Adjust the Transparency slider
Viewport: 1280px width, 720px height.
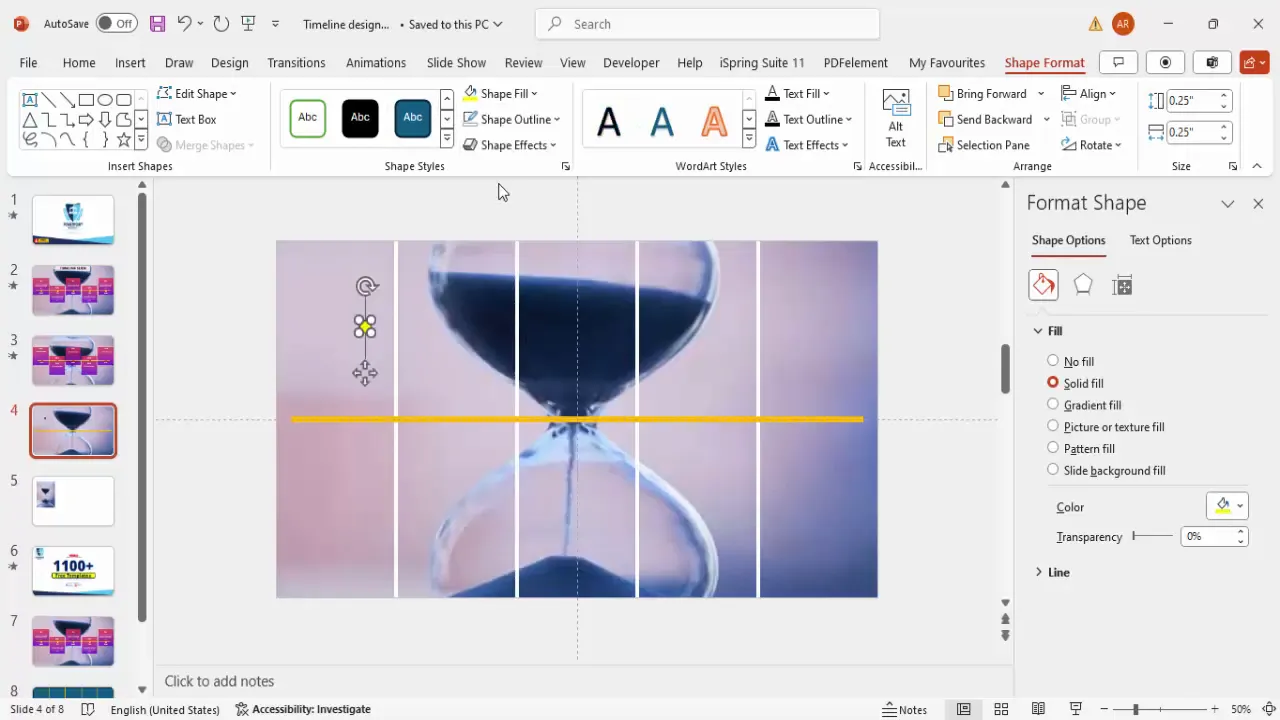(1152, 536)
